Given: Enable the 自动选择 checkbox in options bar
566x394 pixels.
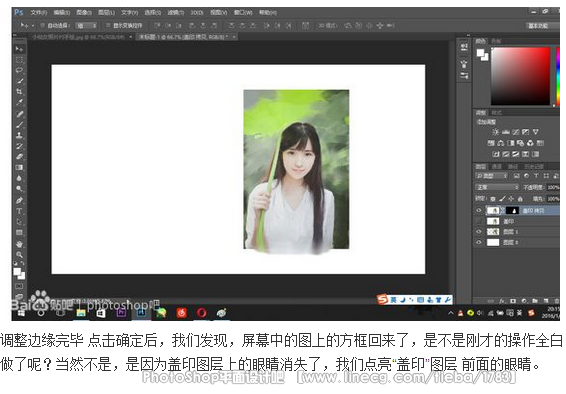Looking at the screenshot, I should tap(42, 26).
